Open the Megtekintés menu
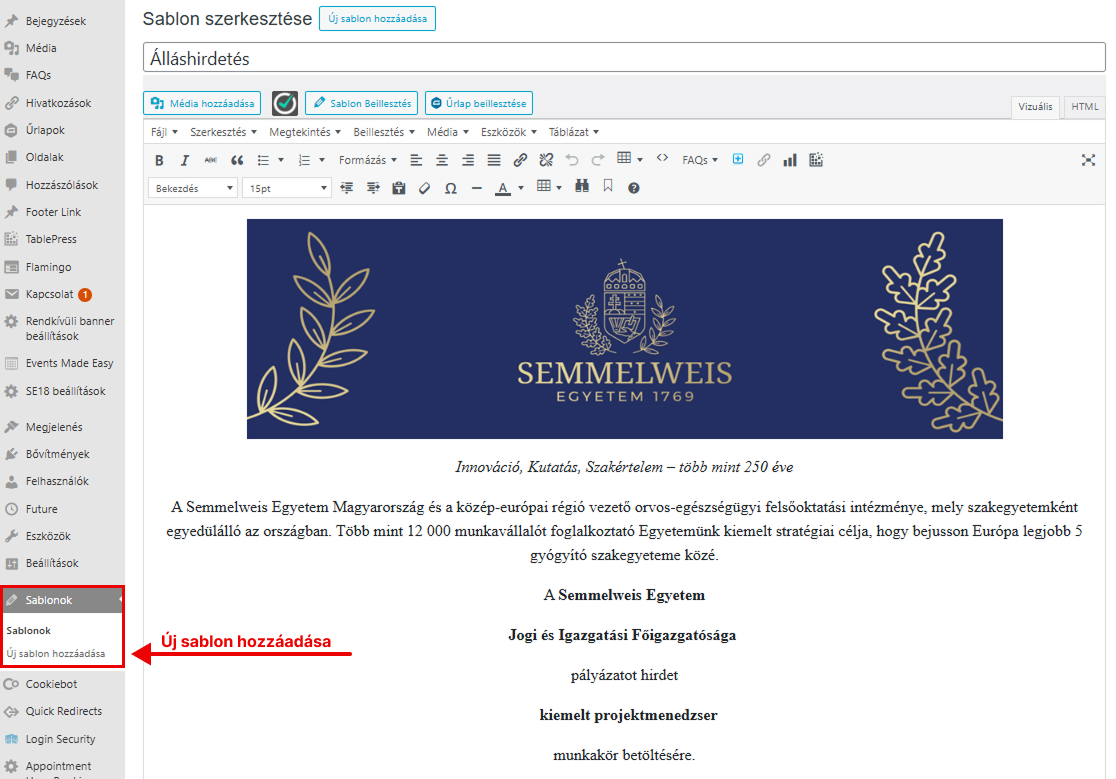Image resolution: width=1116 pixels, height=779 pixels. [305, 132]
